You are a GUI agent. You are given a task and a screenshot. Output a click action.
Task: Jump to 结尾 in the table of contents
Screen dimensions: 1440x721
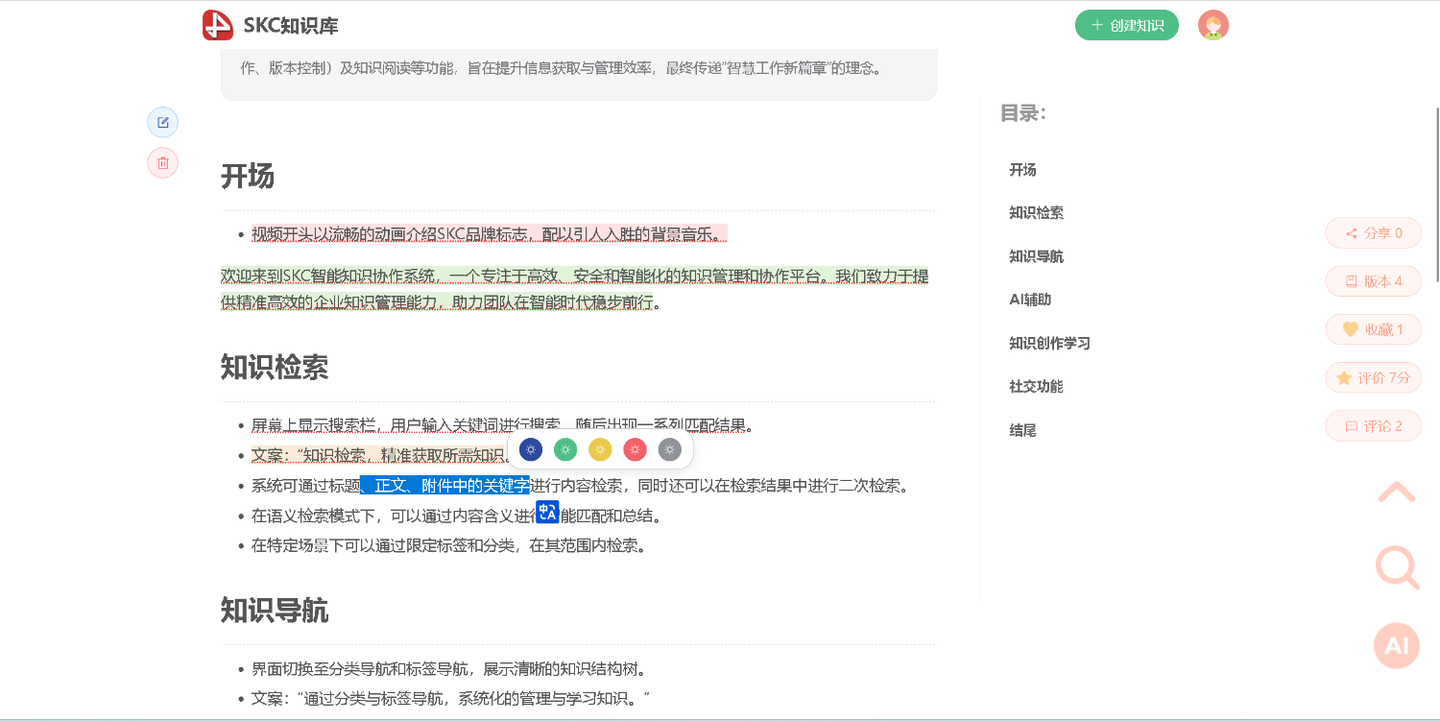[x=1023, y=430]
